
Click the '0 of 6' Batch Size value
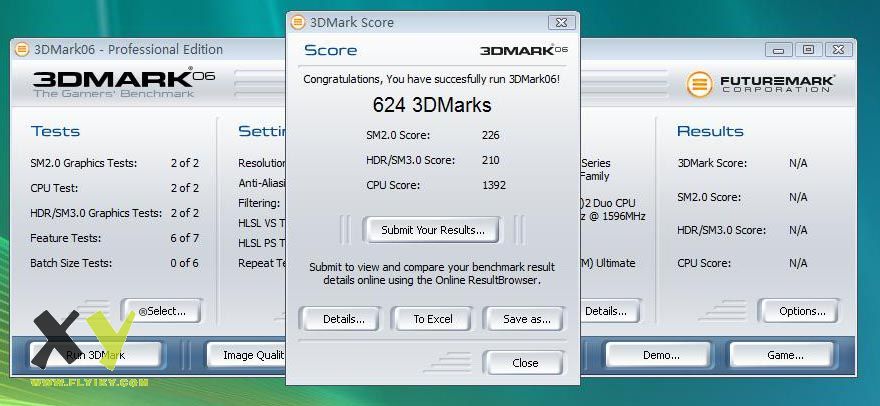click(x=185, y=263)
